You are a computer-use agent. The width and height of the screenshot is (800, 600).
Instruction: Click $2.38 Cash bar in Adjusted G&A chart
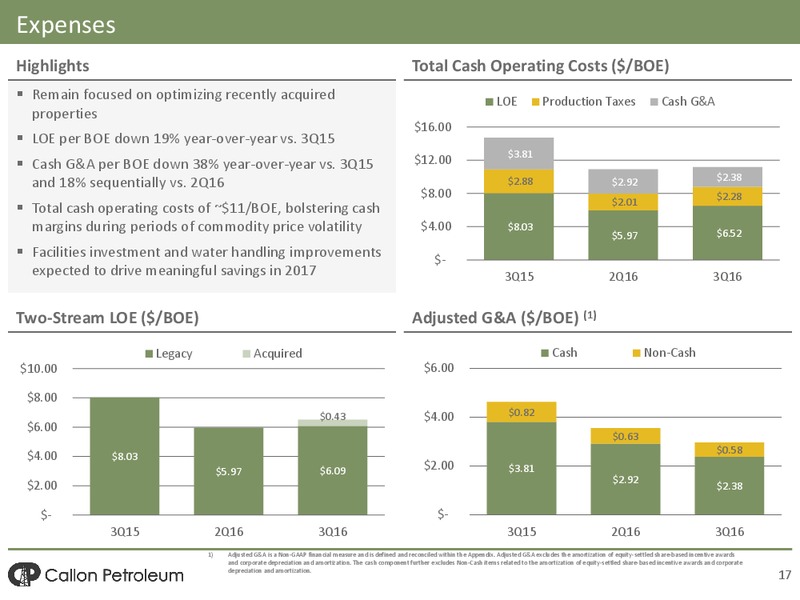pos(729,486)
